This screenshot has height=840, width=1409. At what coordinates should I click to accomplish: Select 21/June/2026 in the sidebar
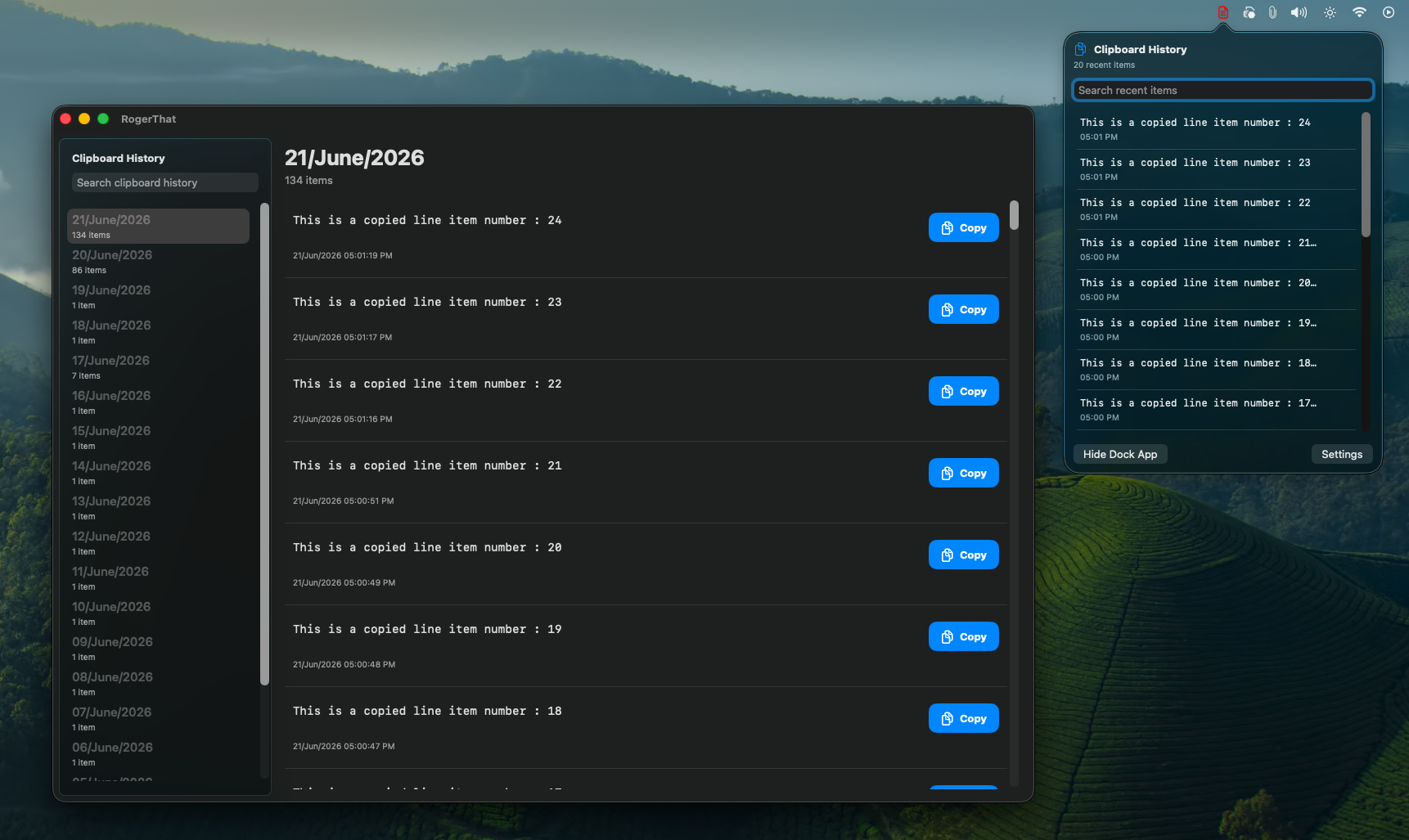pyautogui.click(x=159, y=226)
